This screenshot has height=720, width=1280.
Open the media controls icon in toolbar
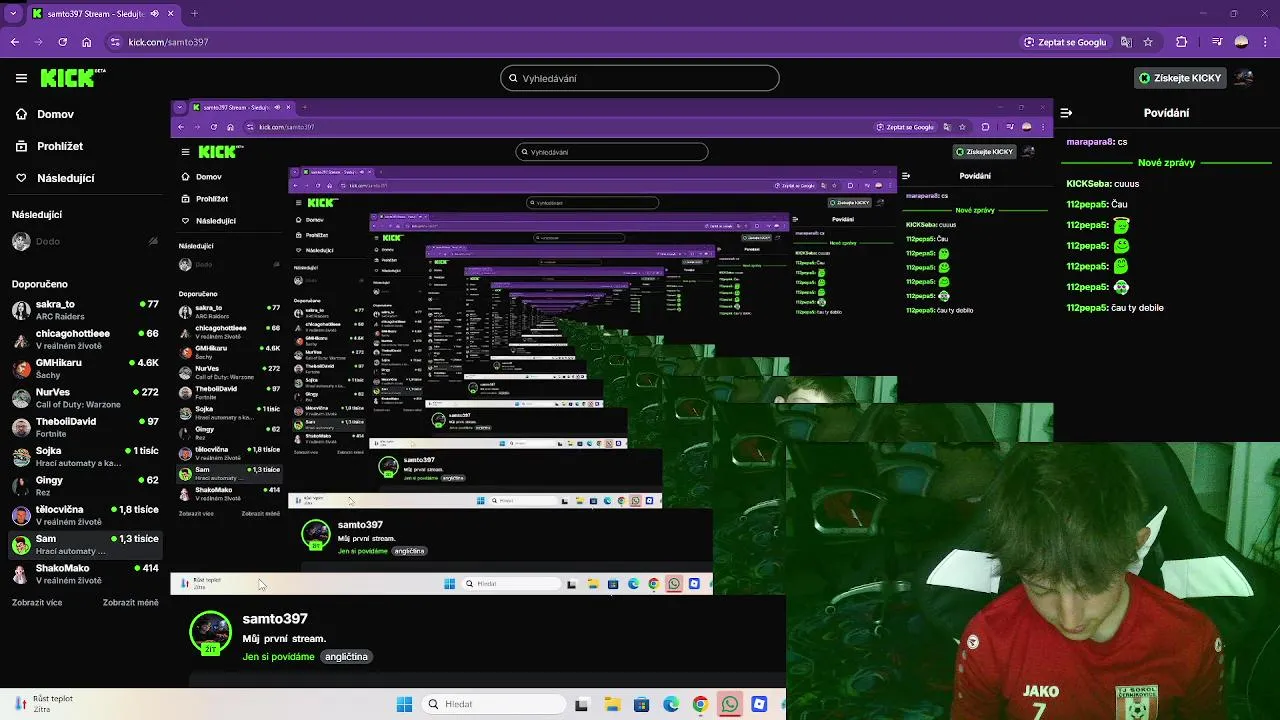pos(1216,42)
